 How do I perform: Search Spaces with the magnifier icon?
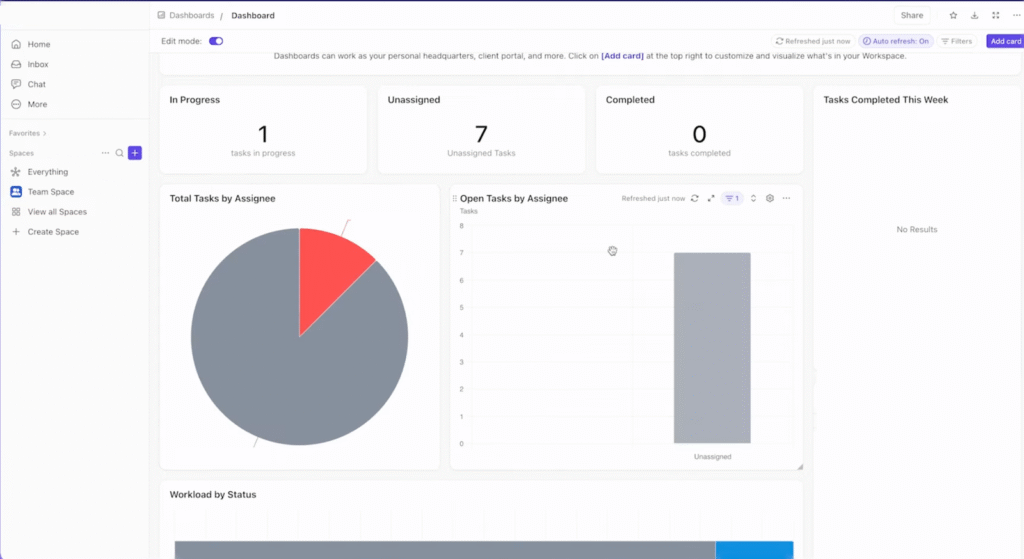click(119, 153)
